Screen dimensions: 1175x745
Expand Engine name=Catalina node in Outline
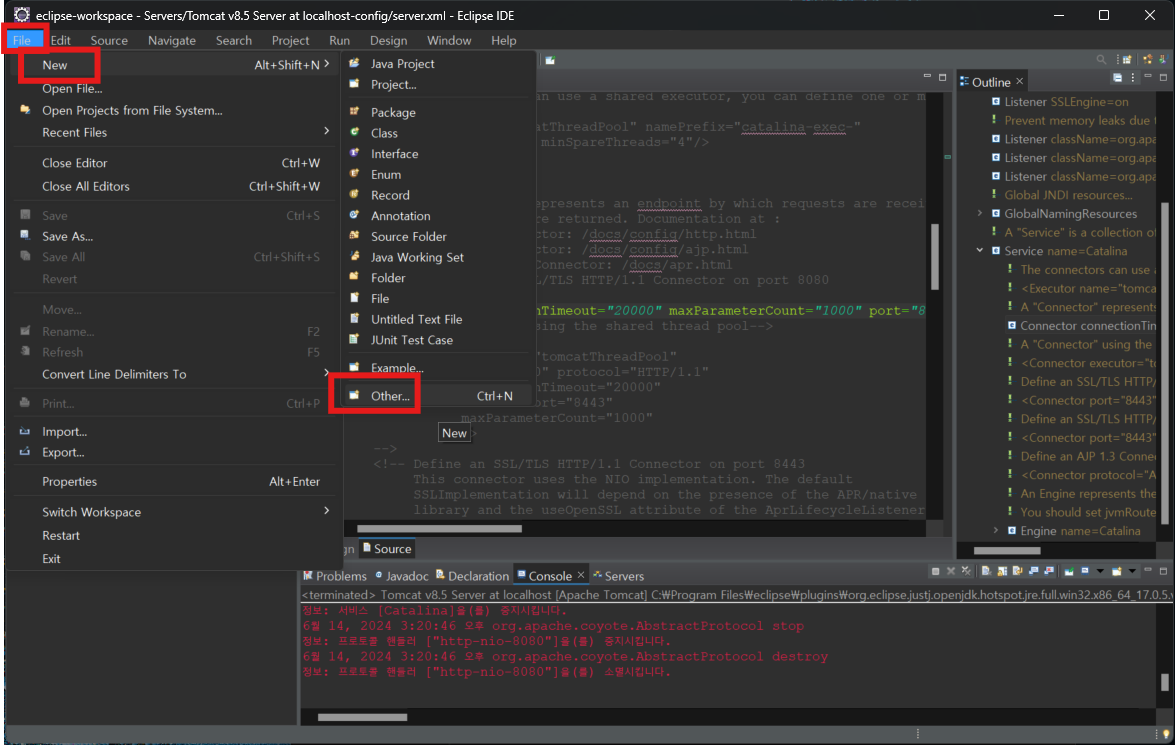pyautogui.click(x=996, y=531)
